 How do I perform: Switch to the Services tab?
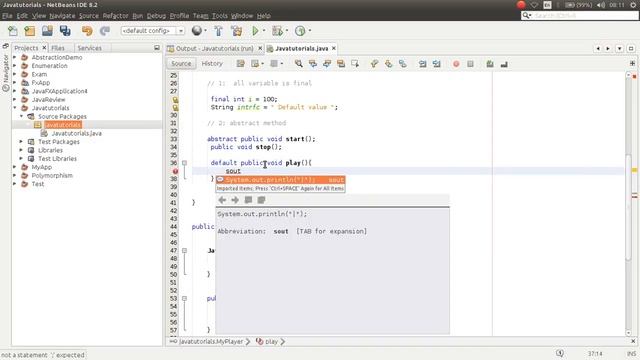point(89,48)
